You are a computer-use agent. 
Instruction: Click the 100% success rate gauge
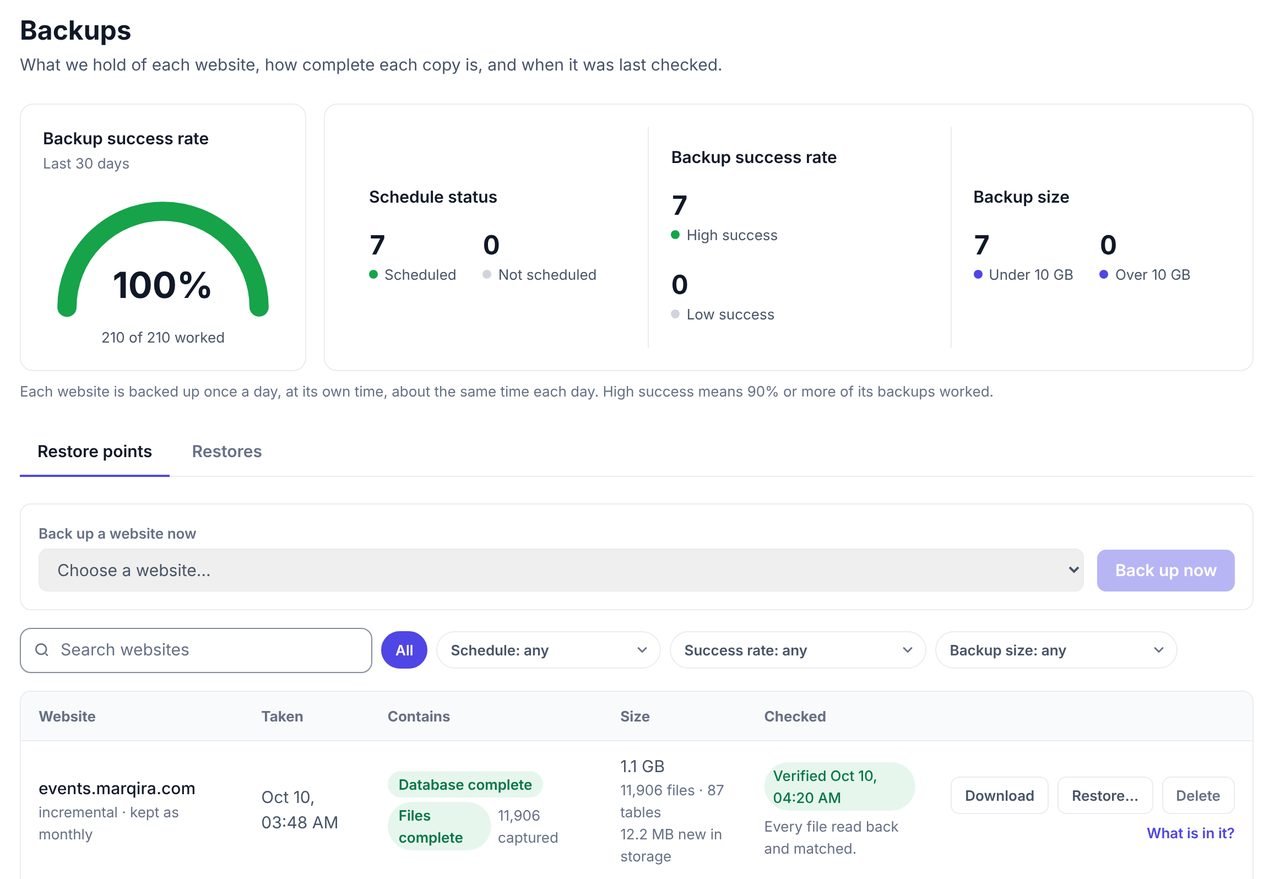pos(163,260)
